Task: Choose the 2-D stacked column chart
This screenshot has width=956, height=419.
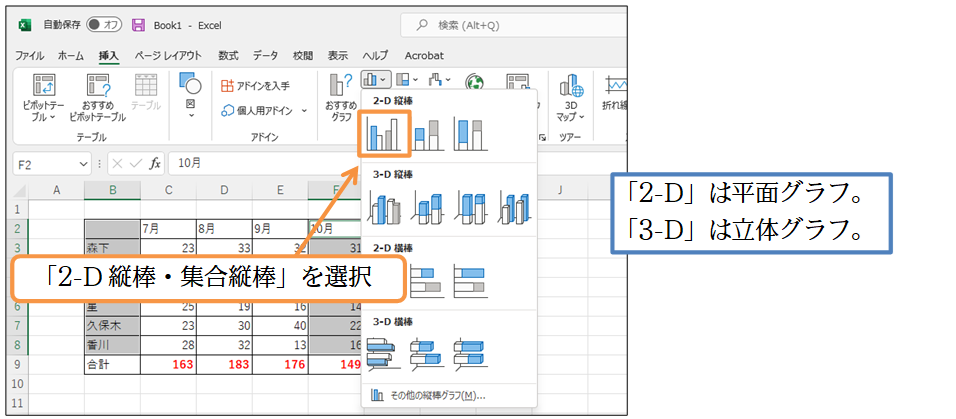Action: point(428,133)
